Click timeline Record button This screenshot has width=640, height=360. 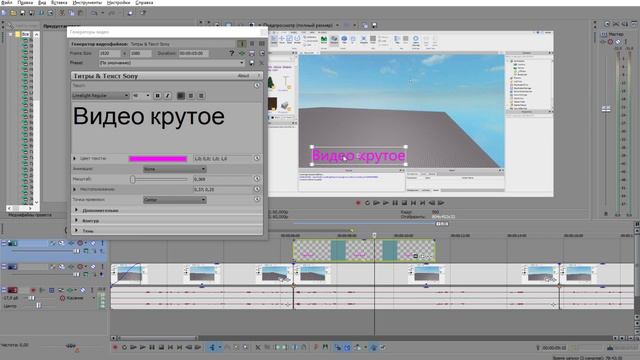pyautogui.click(x=115, y=347)
